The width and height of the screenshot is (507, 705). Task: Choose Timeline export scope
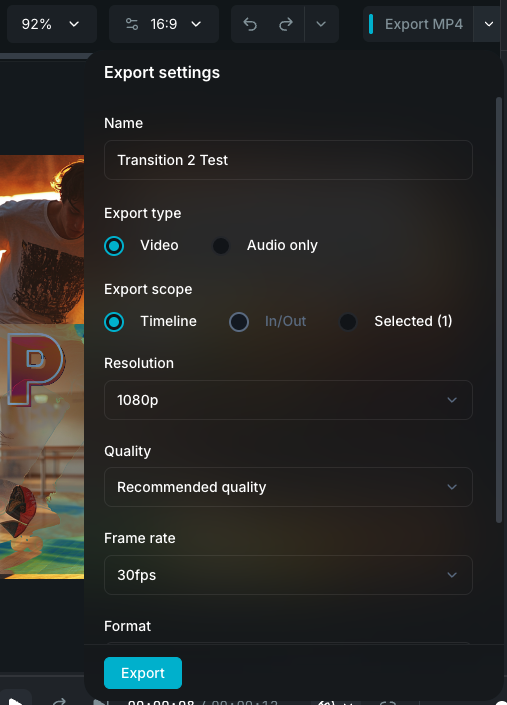[x=114, y=322]
